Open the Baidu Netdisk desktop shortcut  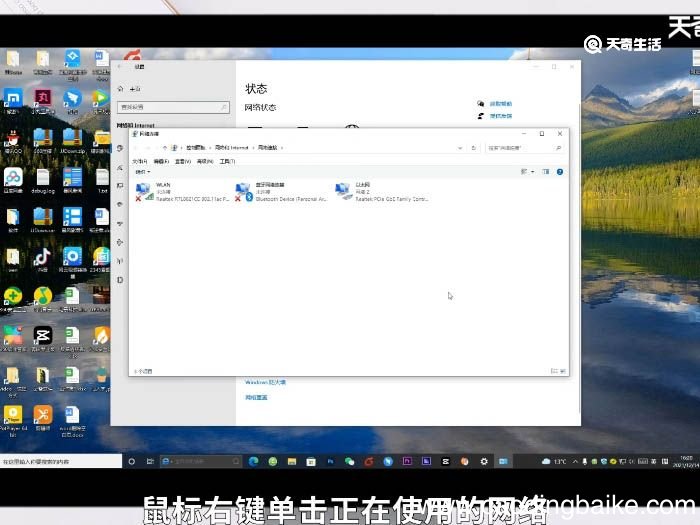click(x=13, y=181)
